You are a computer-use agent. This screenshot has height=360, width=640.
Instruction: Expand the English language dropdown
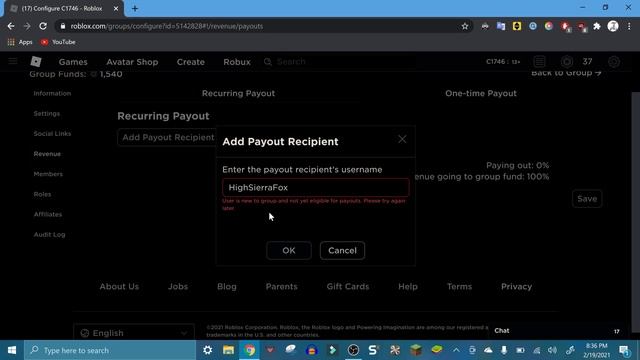click(134, 332)
